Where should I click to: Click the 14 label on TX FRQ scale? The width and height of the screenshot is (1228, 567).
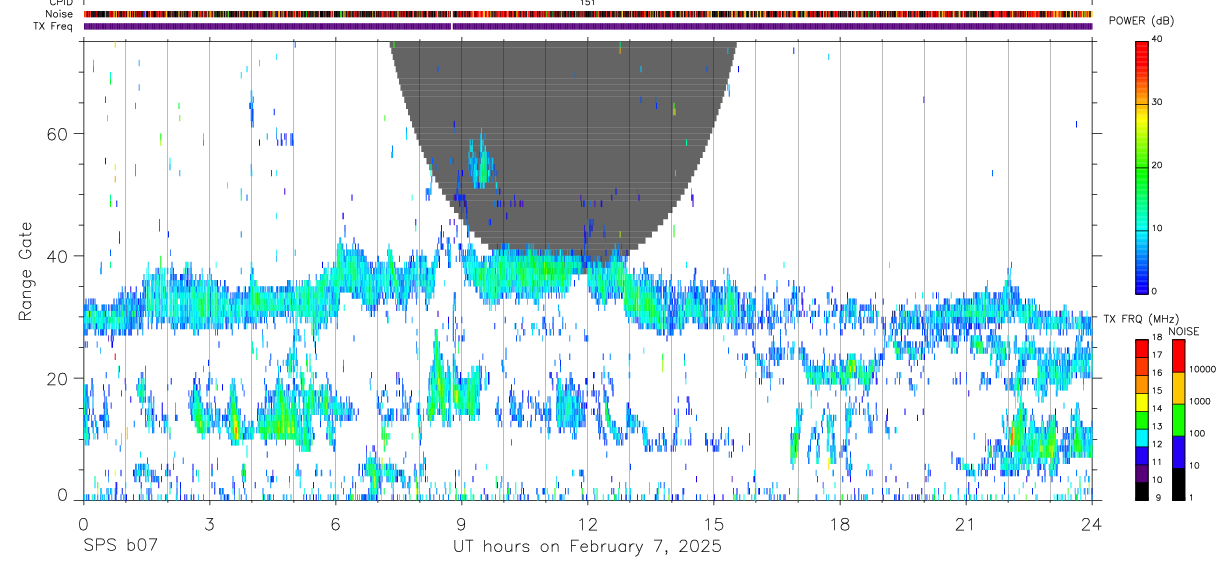pos(1157,408)
